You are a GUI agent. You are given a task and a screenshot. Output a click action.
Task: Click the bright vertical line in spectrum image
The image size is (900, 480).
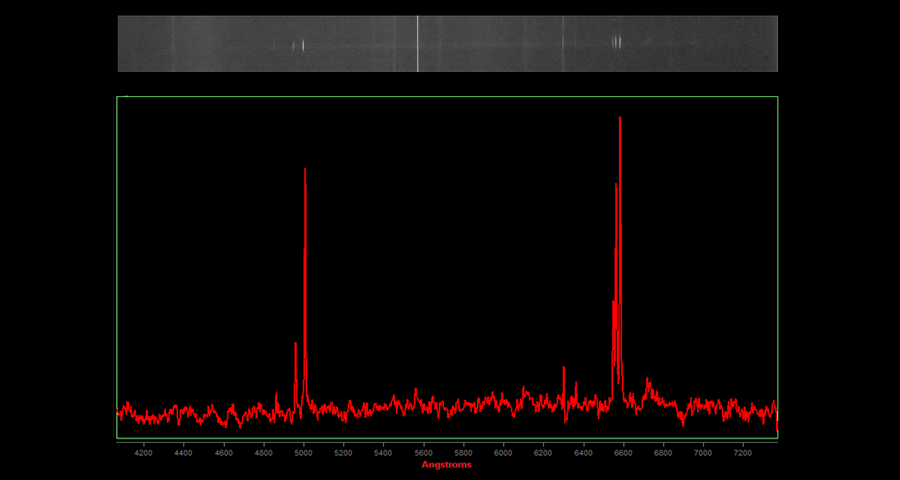417,43
